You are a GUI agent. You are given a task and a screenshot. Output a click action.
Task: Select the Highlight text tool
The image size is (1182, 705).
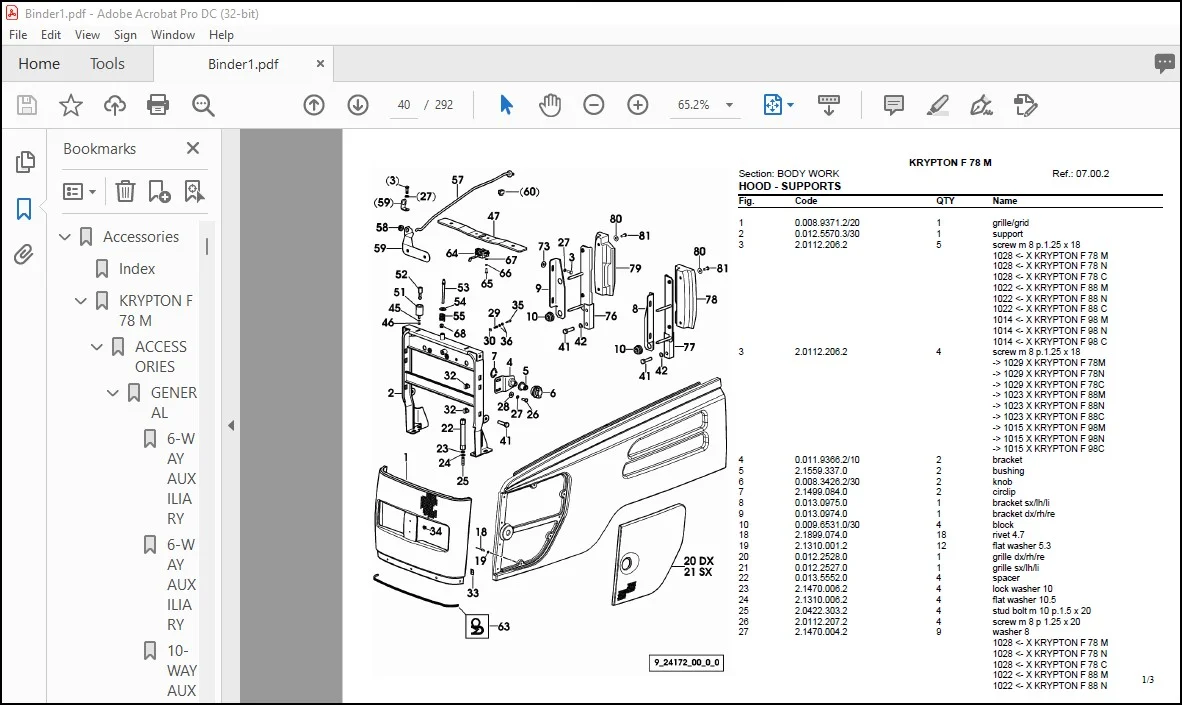coord(937,105)
